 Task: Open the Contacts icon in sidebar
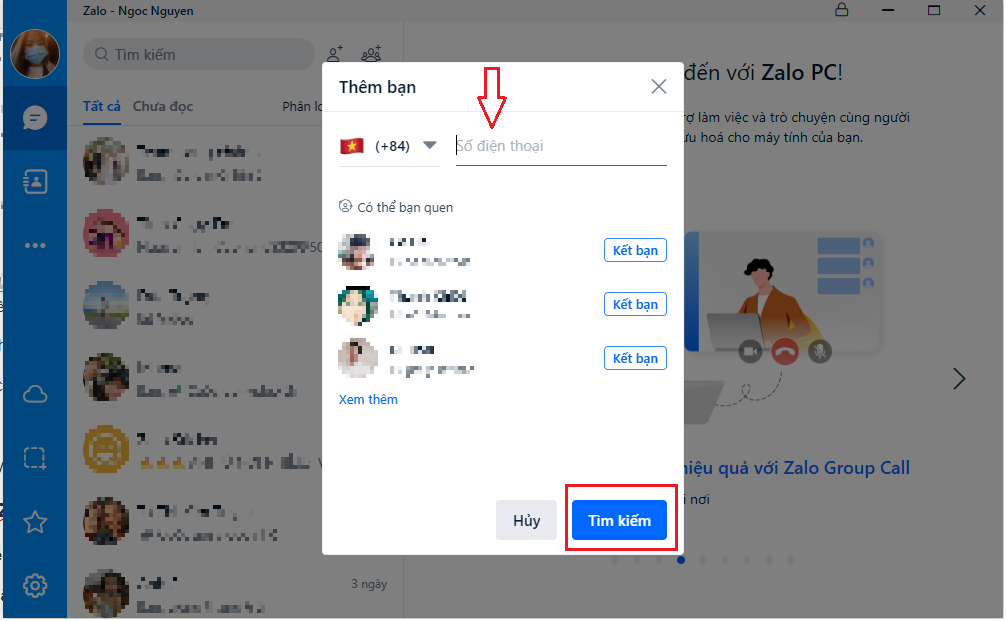tap(35, 182)
